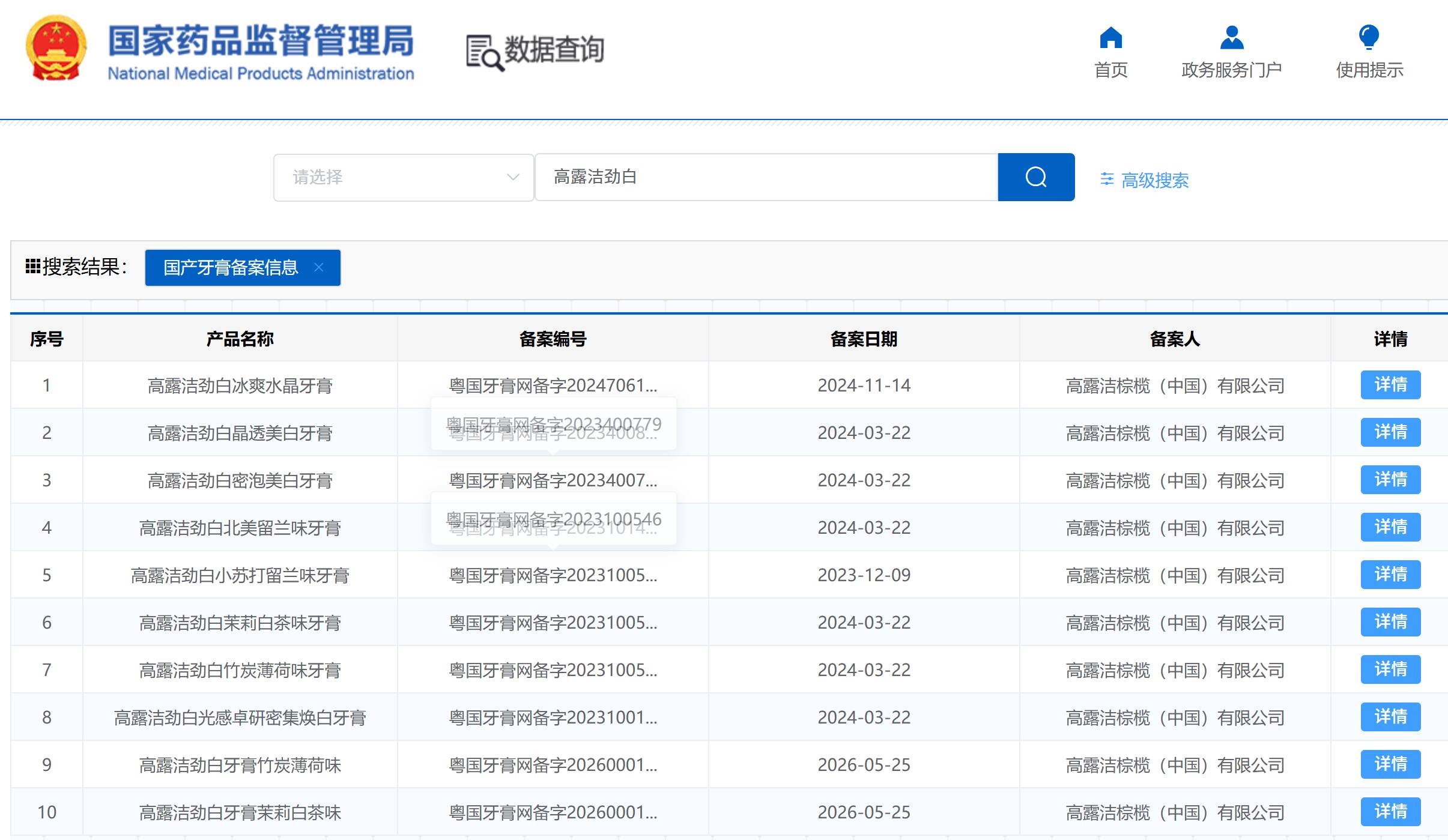Click product name 高露洁劲白密泡美白牙膏
1448x840 pixels.
pos(240,480)
